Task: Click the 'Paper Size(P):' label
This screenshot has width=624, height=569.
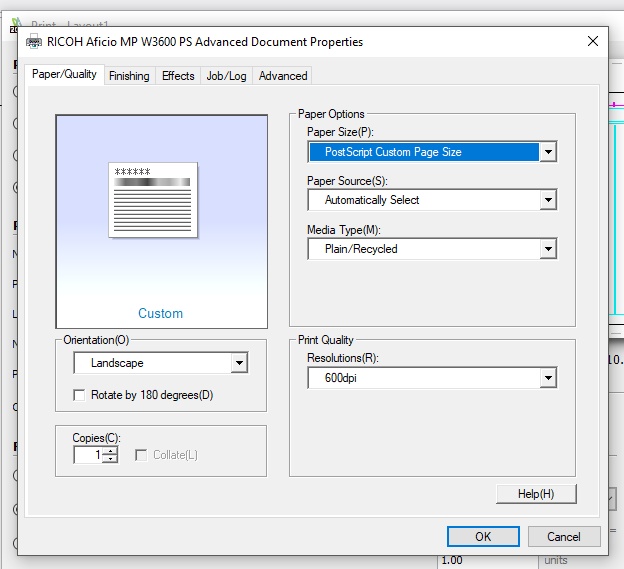Action: (340, 132)
